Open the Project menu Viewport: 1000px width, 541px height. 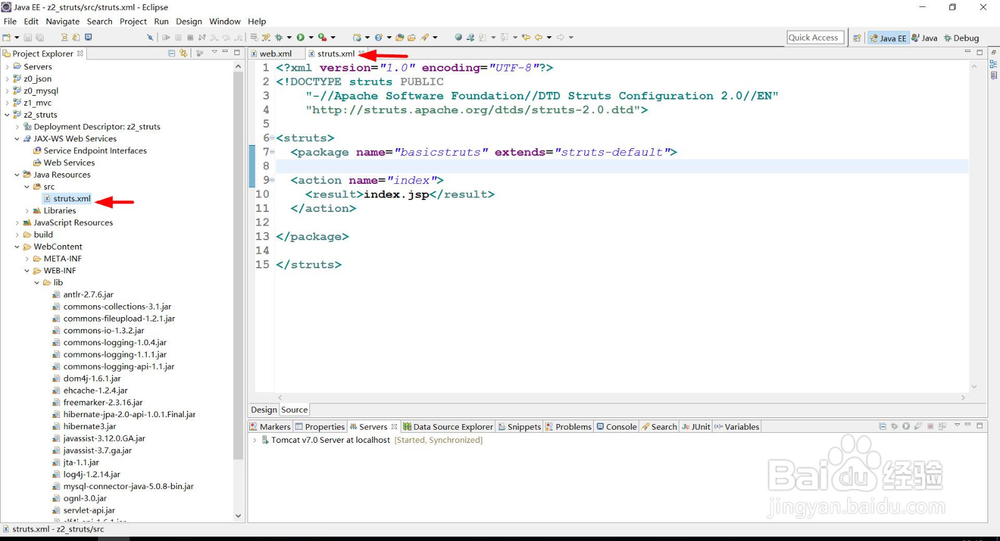(x=133, y=21)
